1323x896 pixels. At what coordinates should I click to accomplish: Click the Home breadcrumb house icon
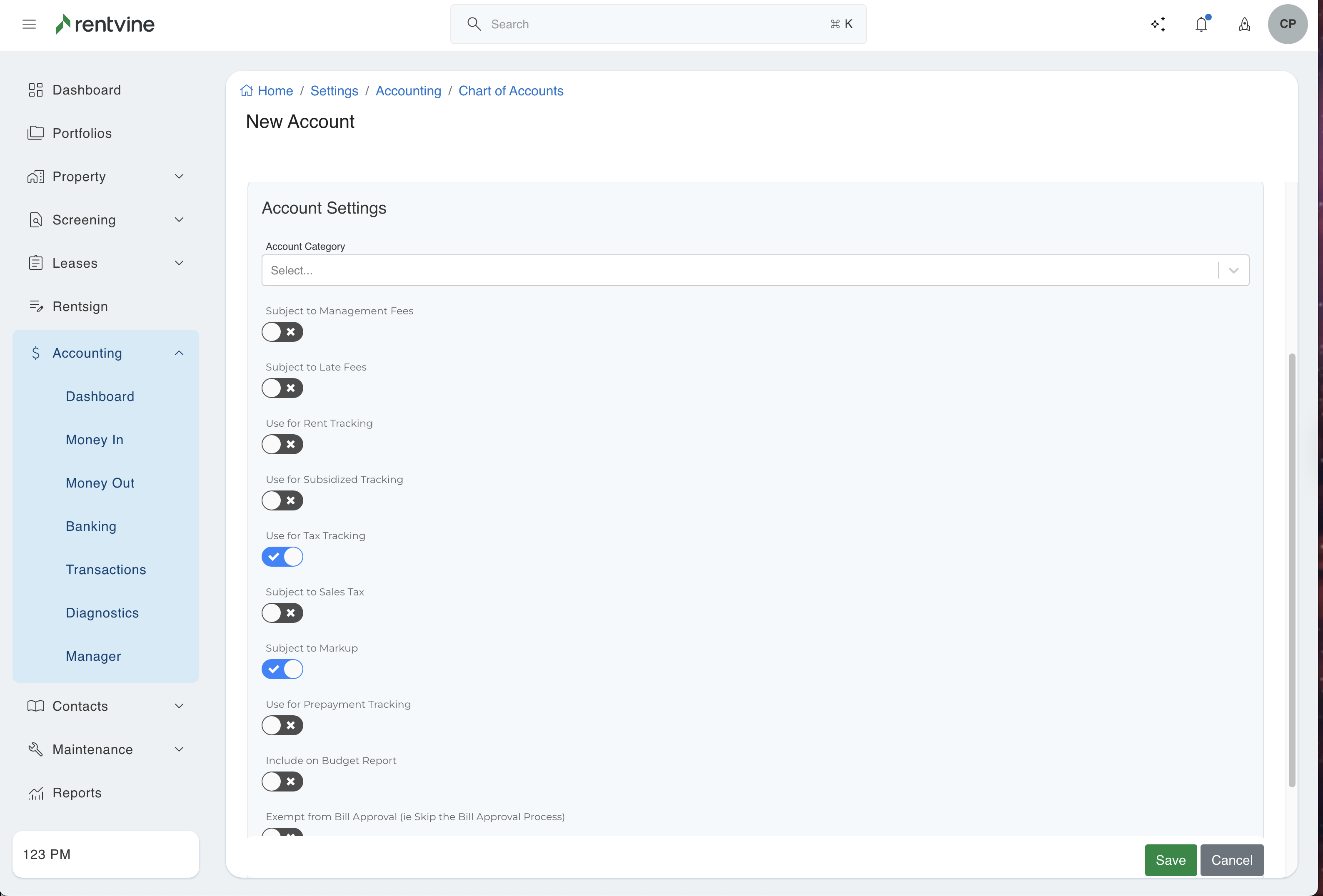pos(247,91)
